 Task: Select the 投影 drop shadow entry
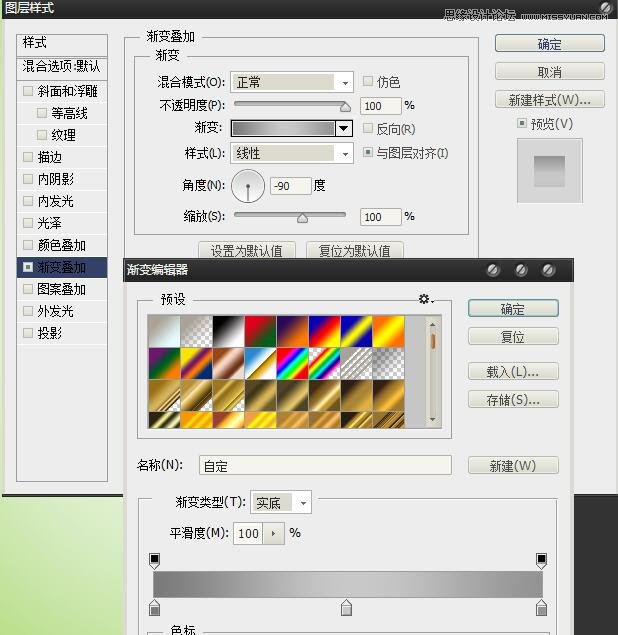[x=62, y=333]
